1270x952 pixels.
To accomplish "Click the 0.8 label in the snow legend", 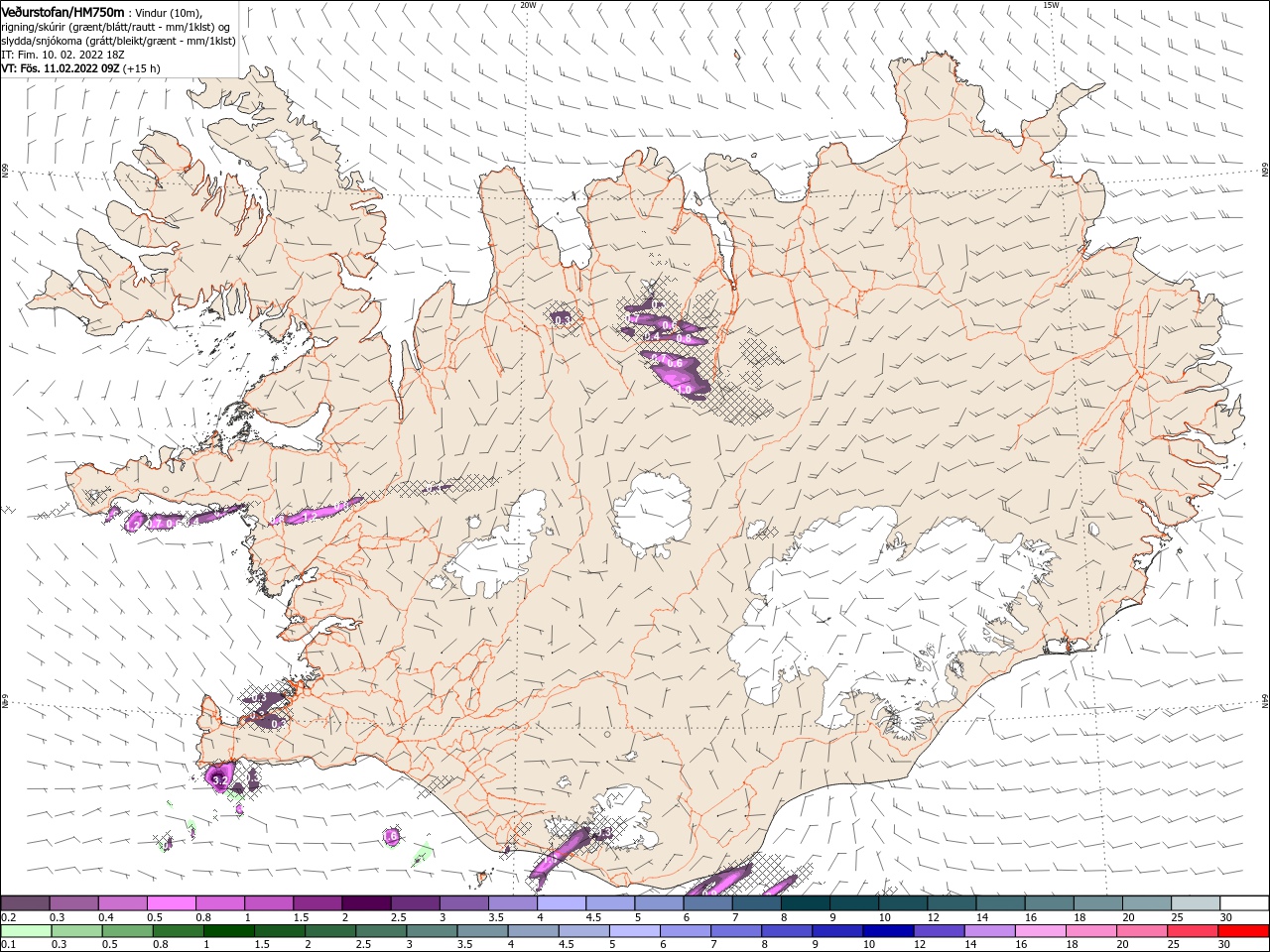I will pos(203,917).
